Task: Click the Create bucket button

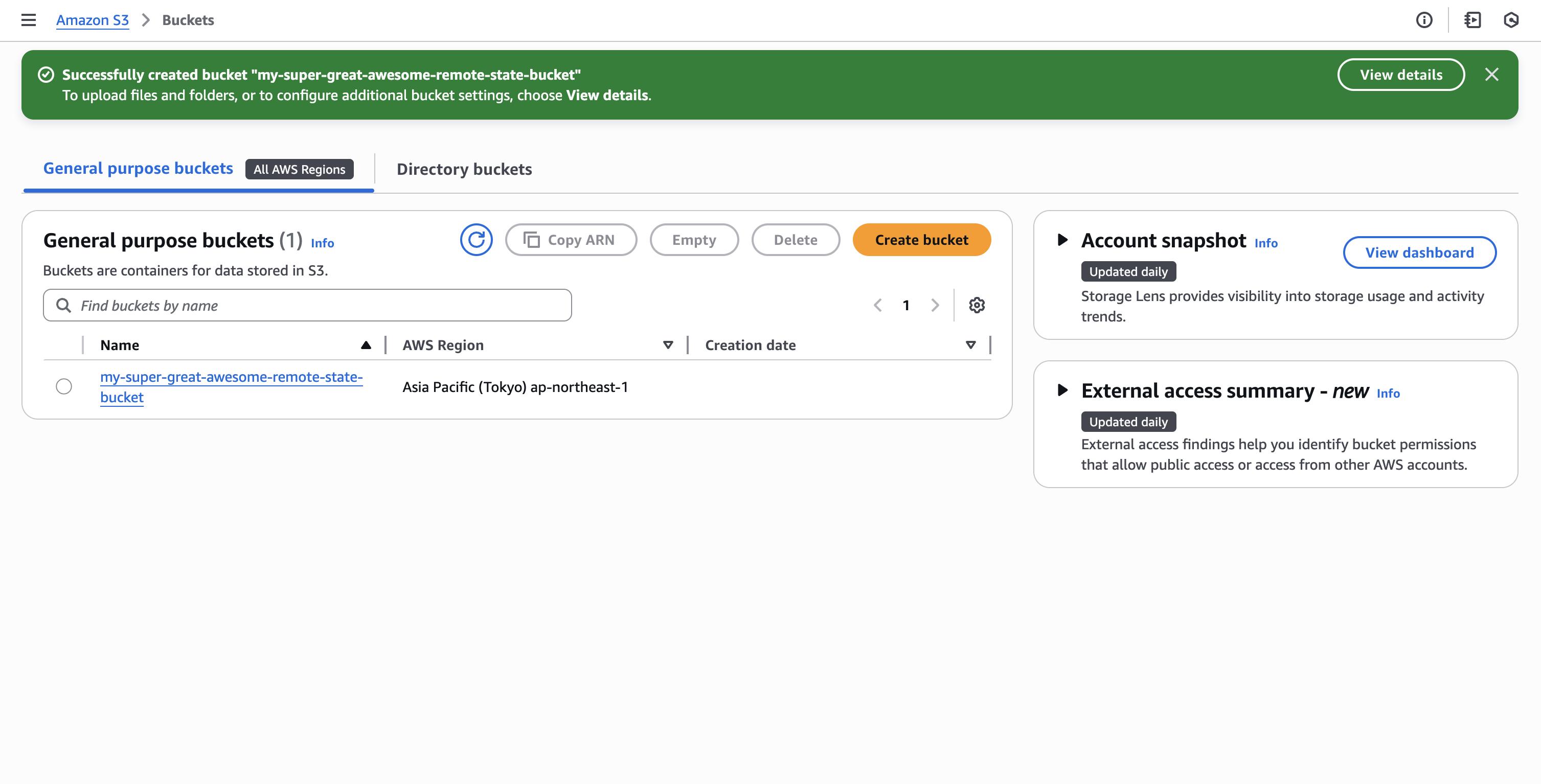Action: (921, 240)
